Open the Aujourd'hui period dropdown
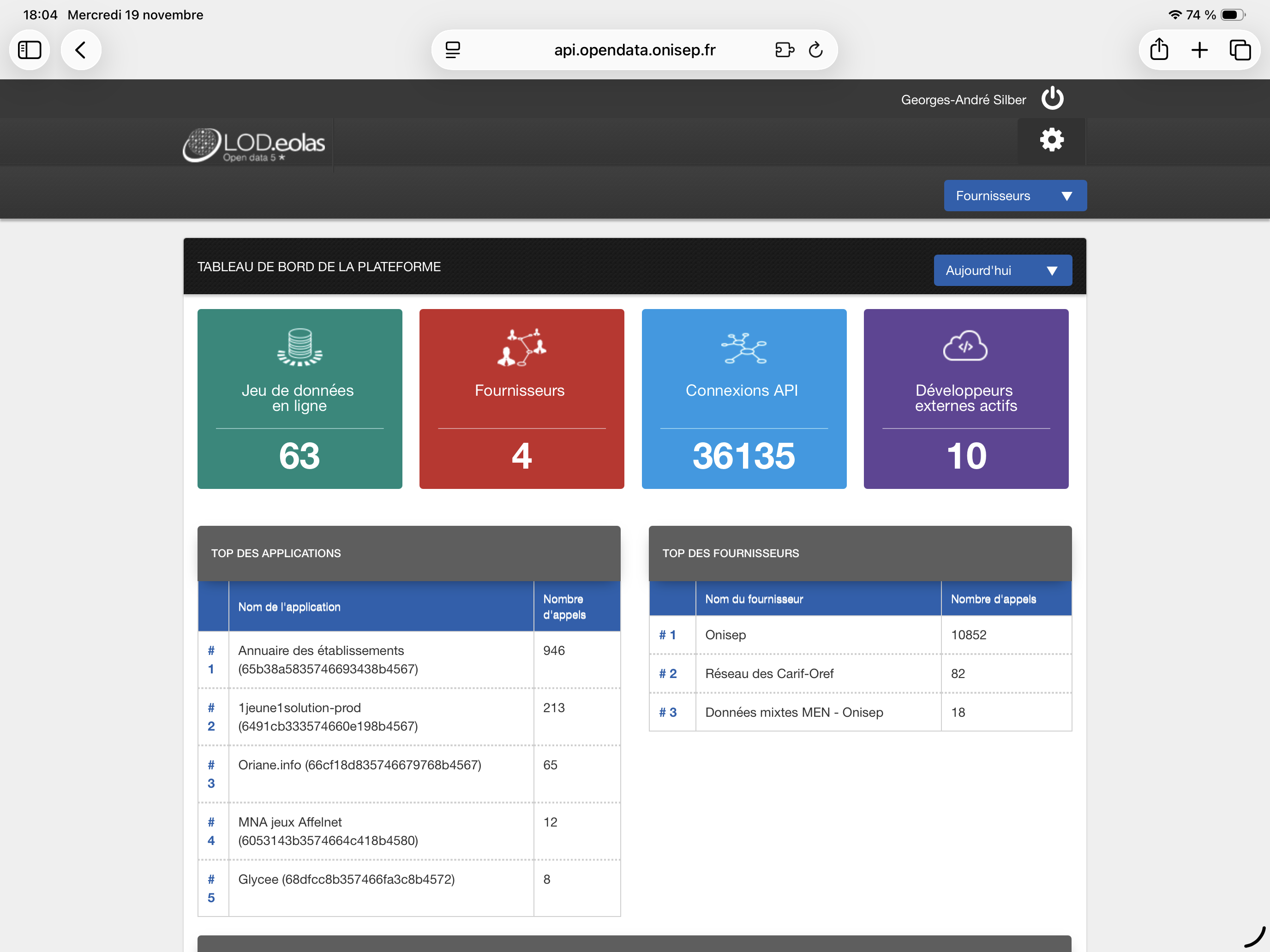Viewport: 1270px width, 952px height. click(x=1002, y=270)
